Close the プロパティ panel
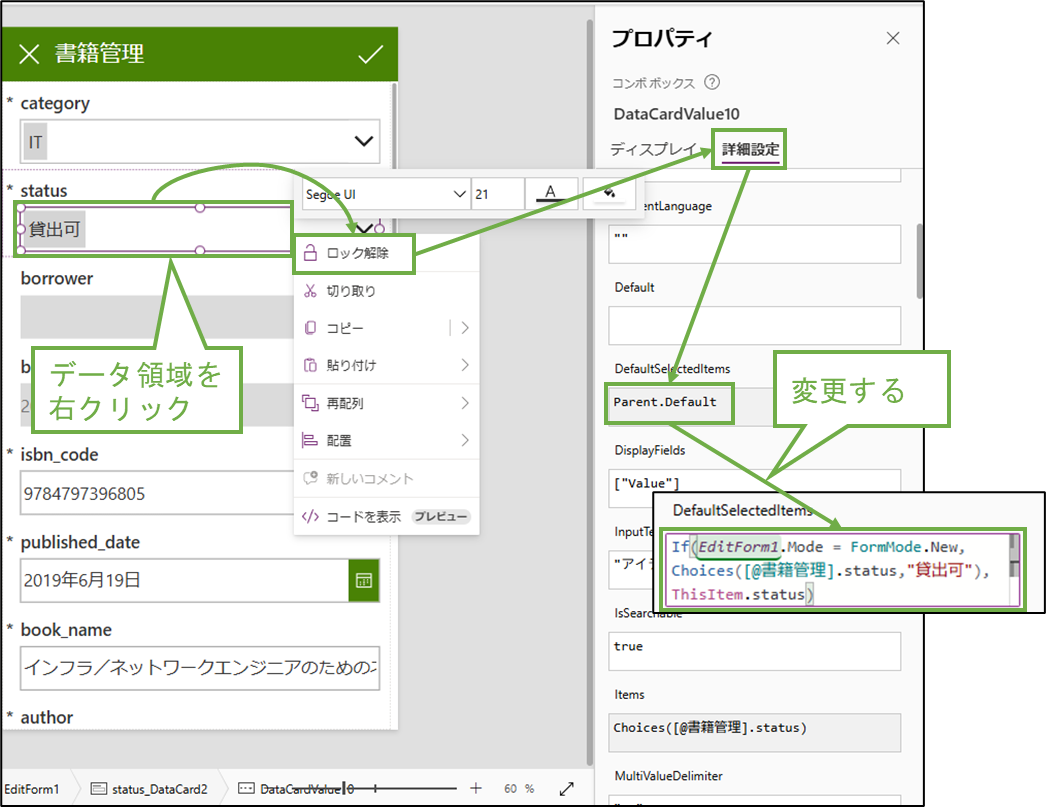 (893, 39)
